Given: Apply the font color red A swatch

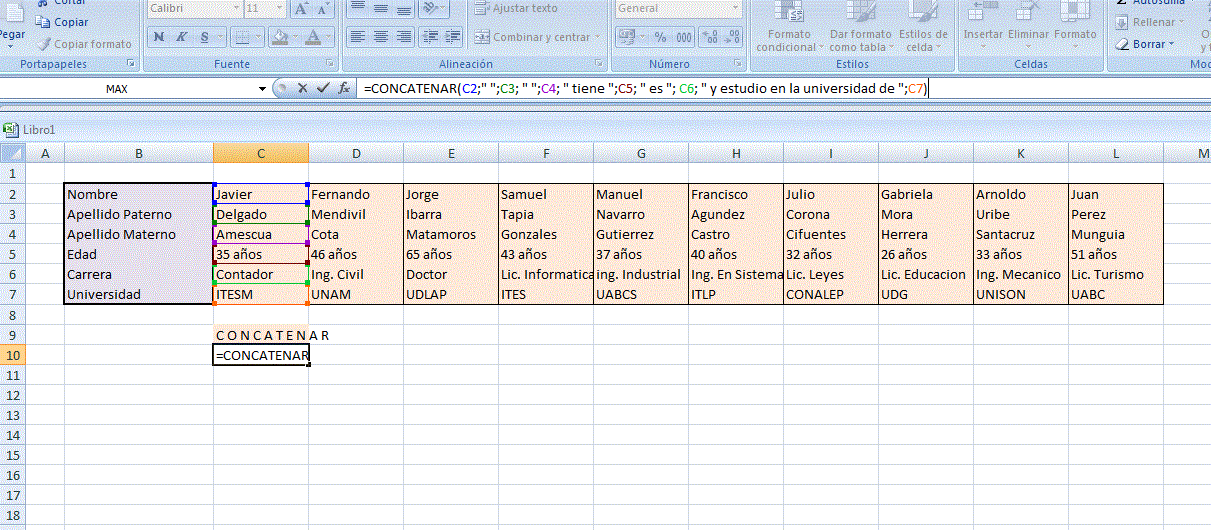Looking at the screenshot, I should (x=314, y=37).
